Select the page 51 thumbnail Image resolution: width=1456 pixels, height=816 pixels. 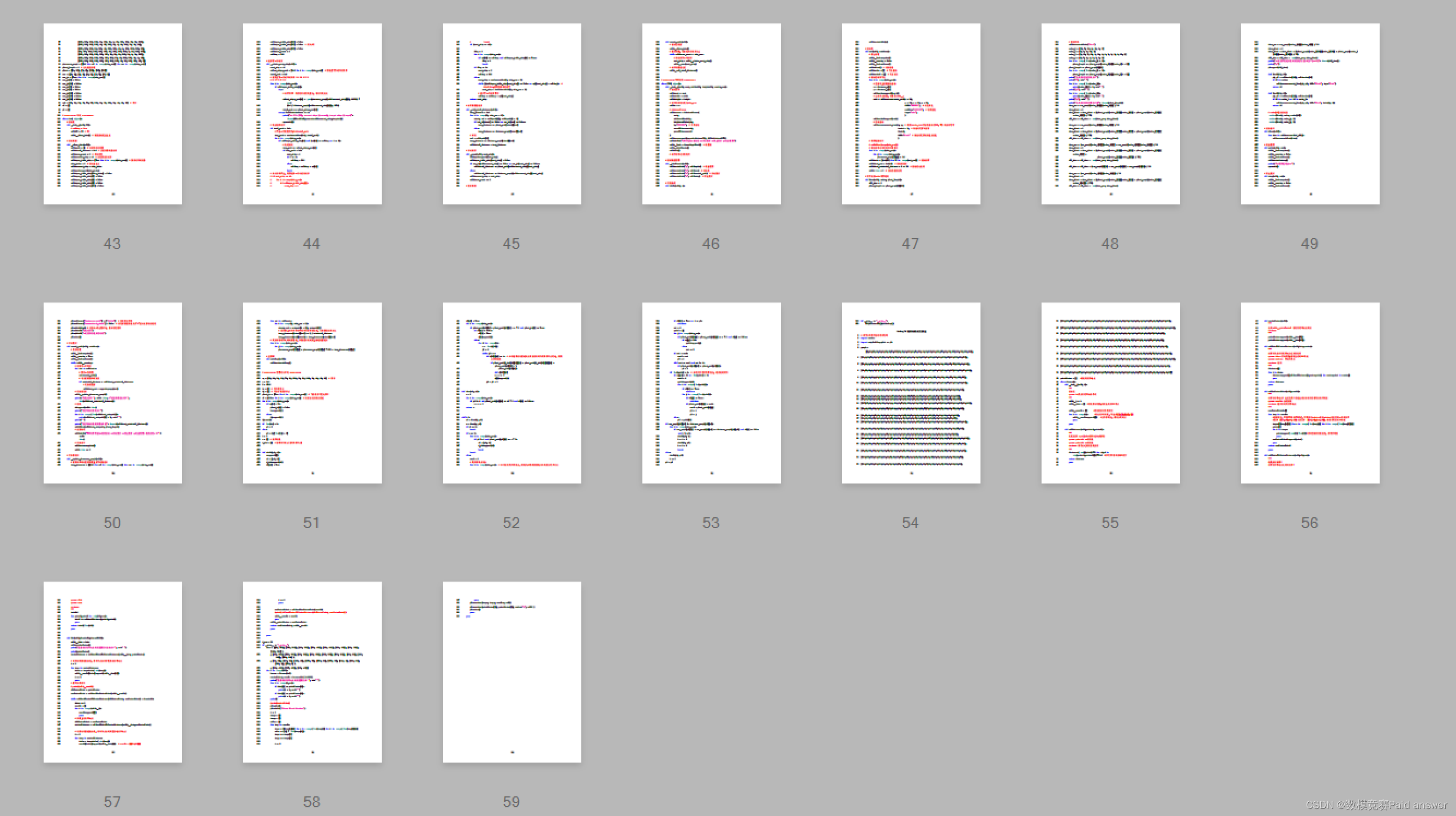pos(312,393)
